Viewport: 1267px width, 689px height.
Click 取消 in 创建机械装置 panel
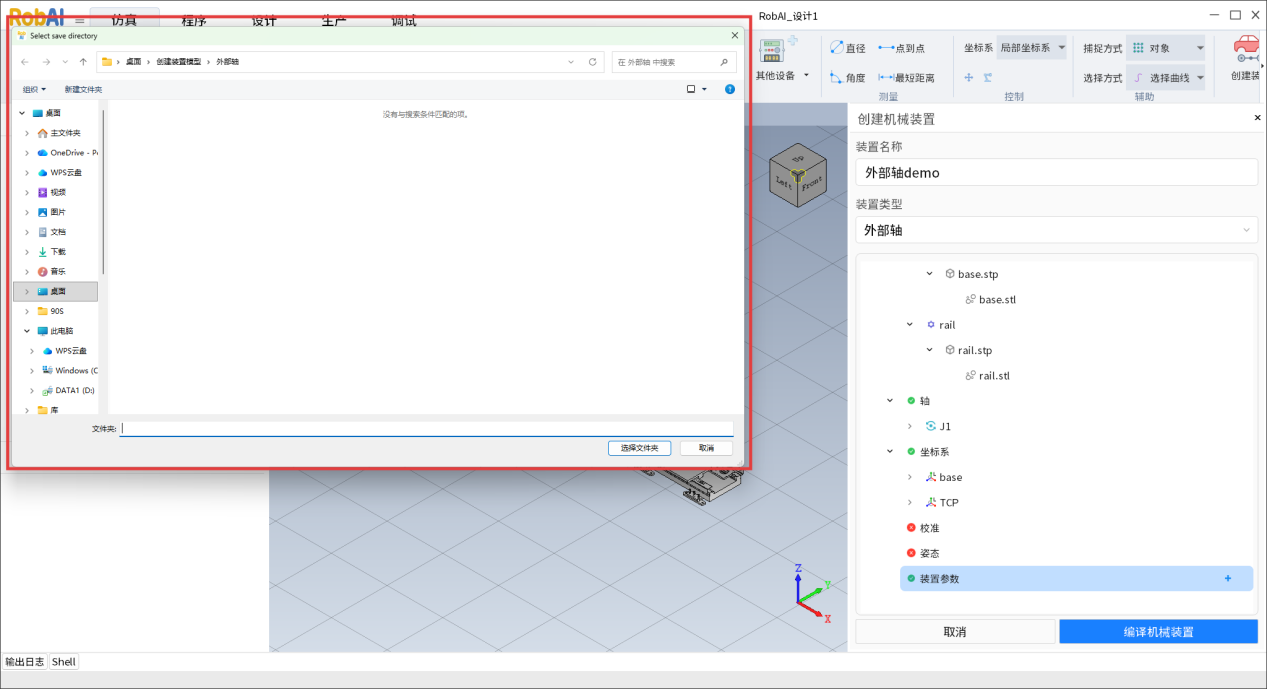[x=955, y=632]
